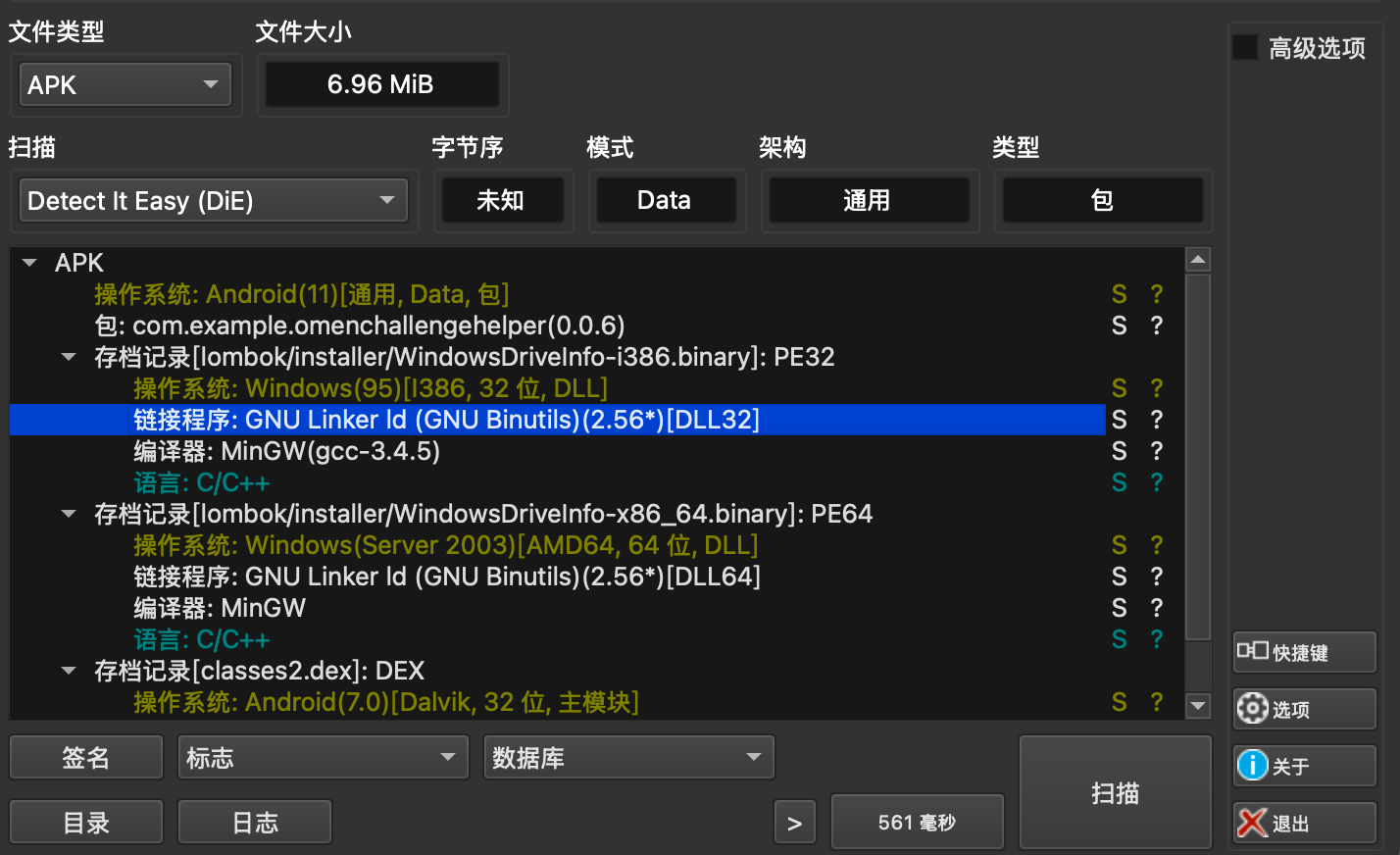Click the 签名 button
Image resolution: width=1400 pixels, height=855 pixels.
[86, 757]
